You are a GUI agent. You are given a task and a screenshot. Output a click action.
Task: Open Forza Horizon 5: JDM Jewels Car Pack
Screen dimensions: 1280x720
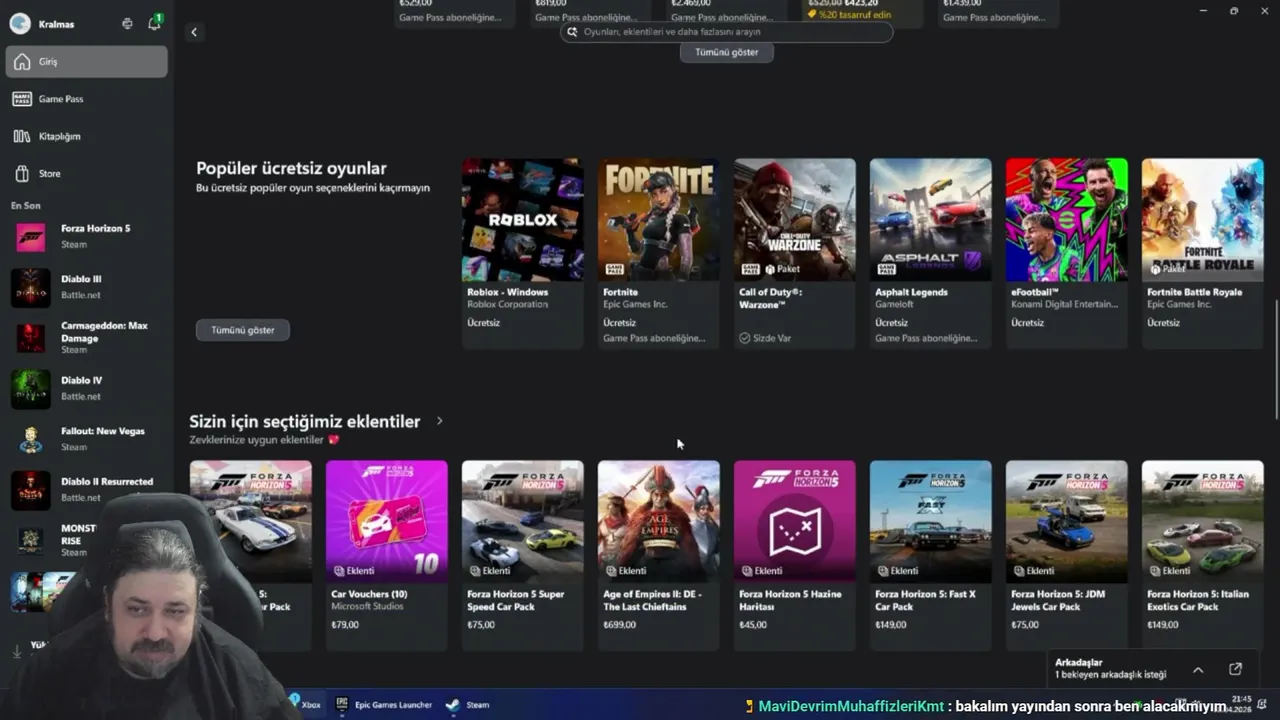[x=1066, y=555]
